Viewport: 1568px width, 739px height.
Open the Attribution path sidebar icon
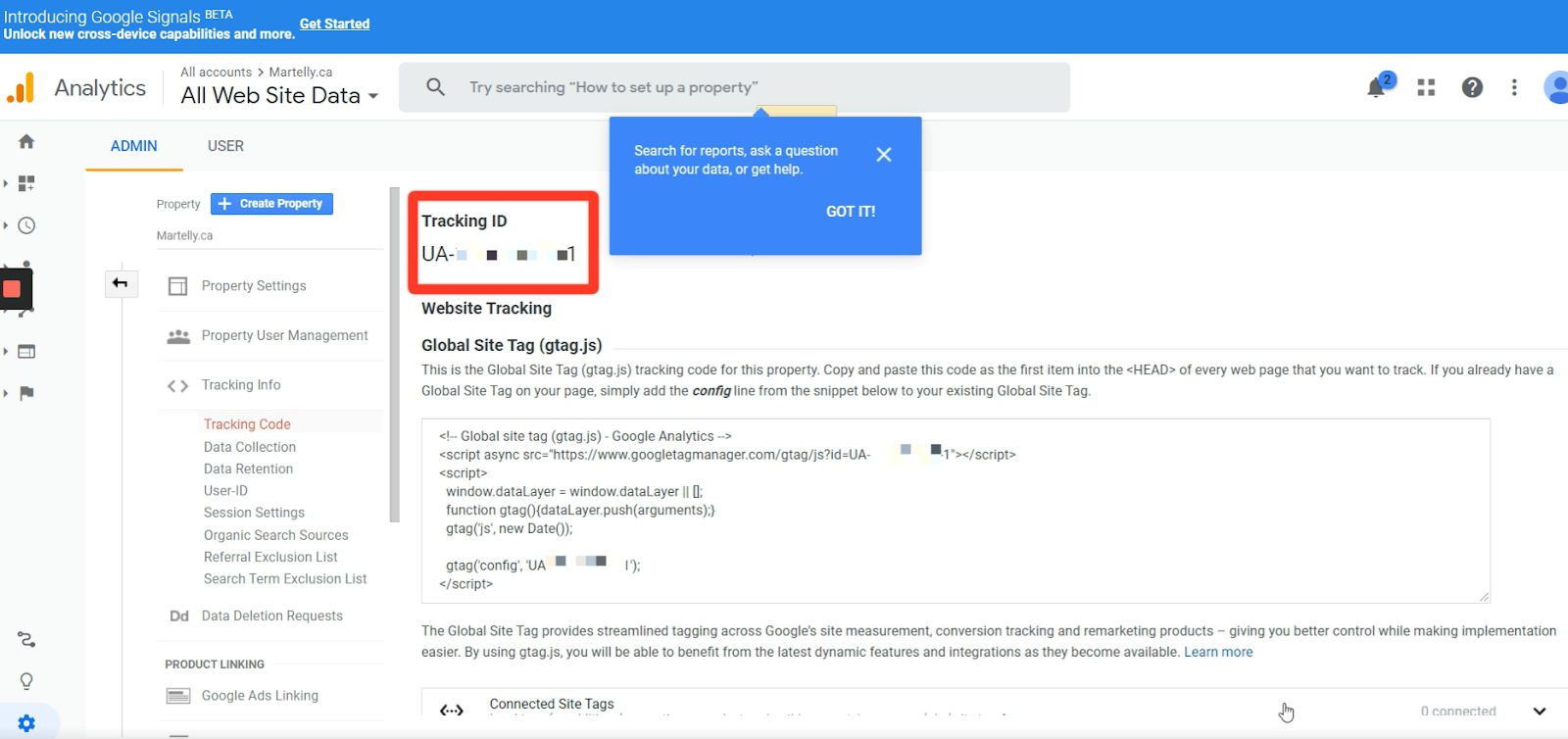click(26, 640)
